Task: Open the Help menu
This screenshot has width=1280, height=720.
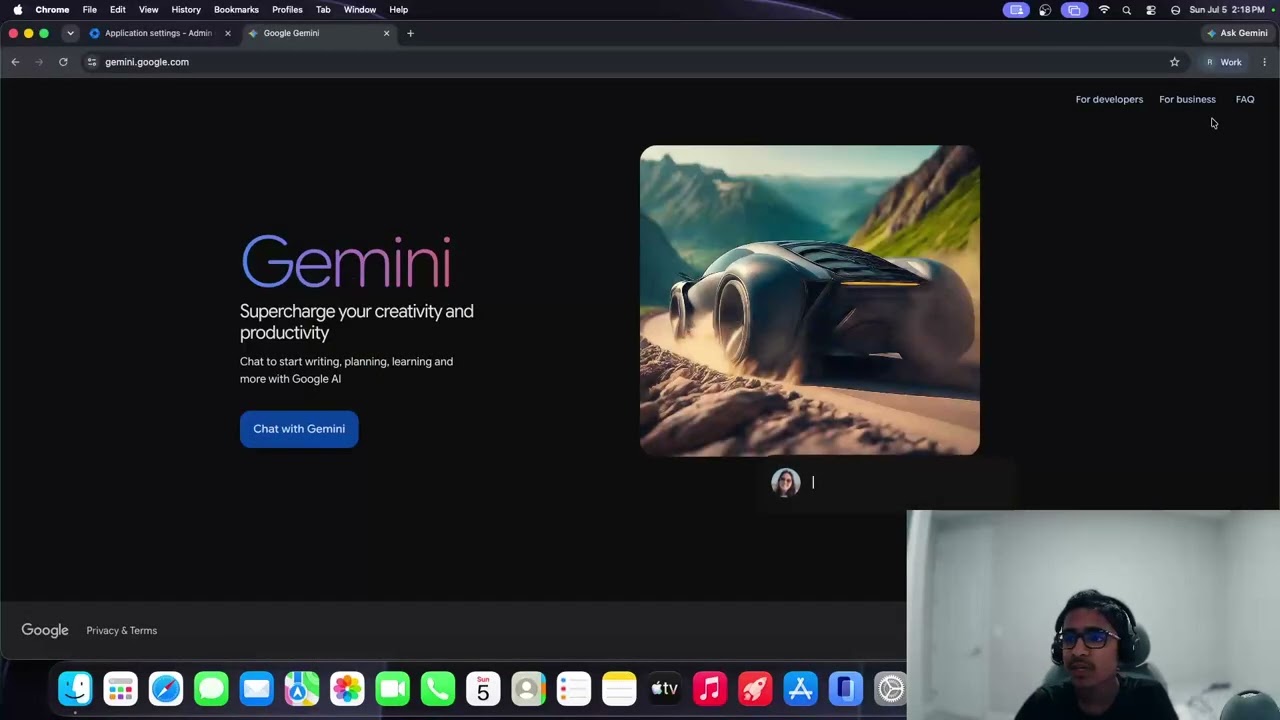Action: 398,10
